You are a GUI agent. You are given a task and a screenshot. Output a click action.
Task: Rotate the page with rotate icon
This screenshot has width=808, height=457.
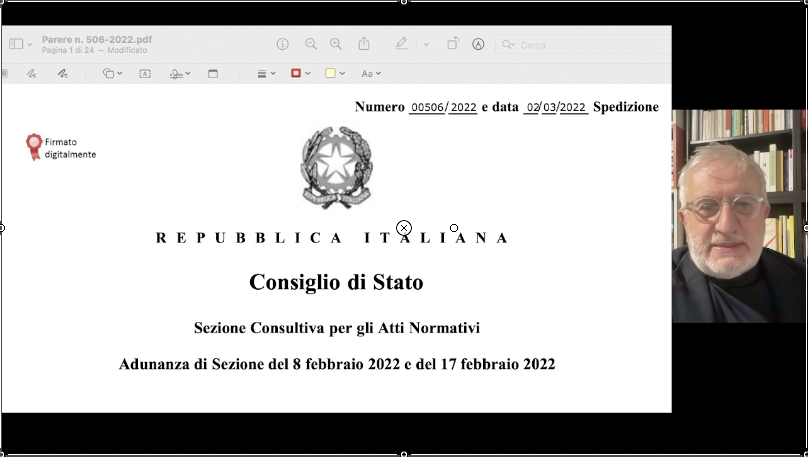pos(453,44)
